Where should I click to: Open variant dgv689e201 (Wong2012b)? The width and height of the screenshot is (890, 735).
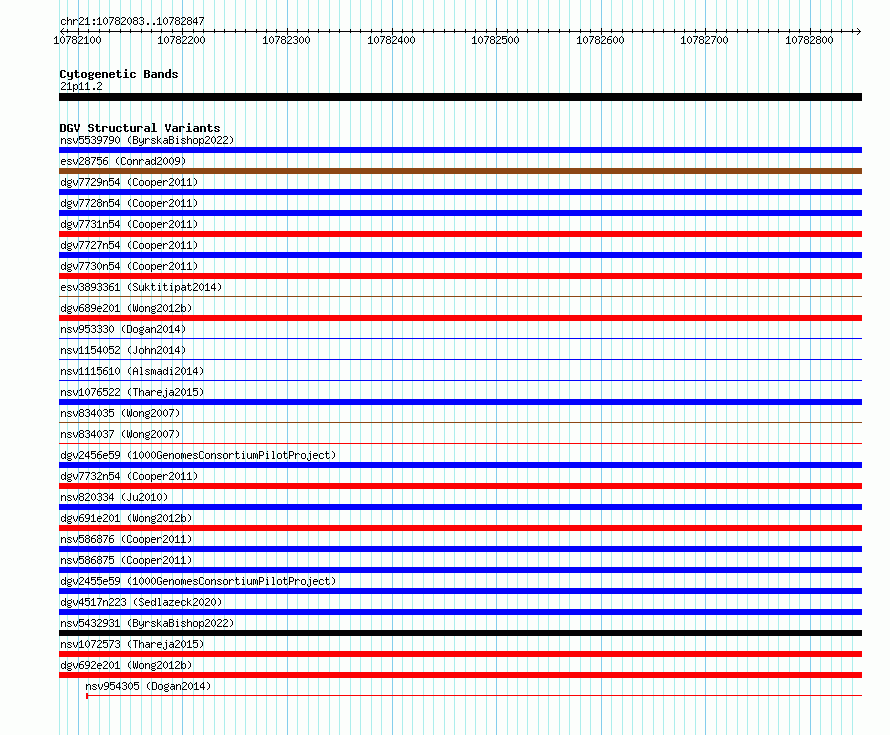126,308
